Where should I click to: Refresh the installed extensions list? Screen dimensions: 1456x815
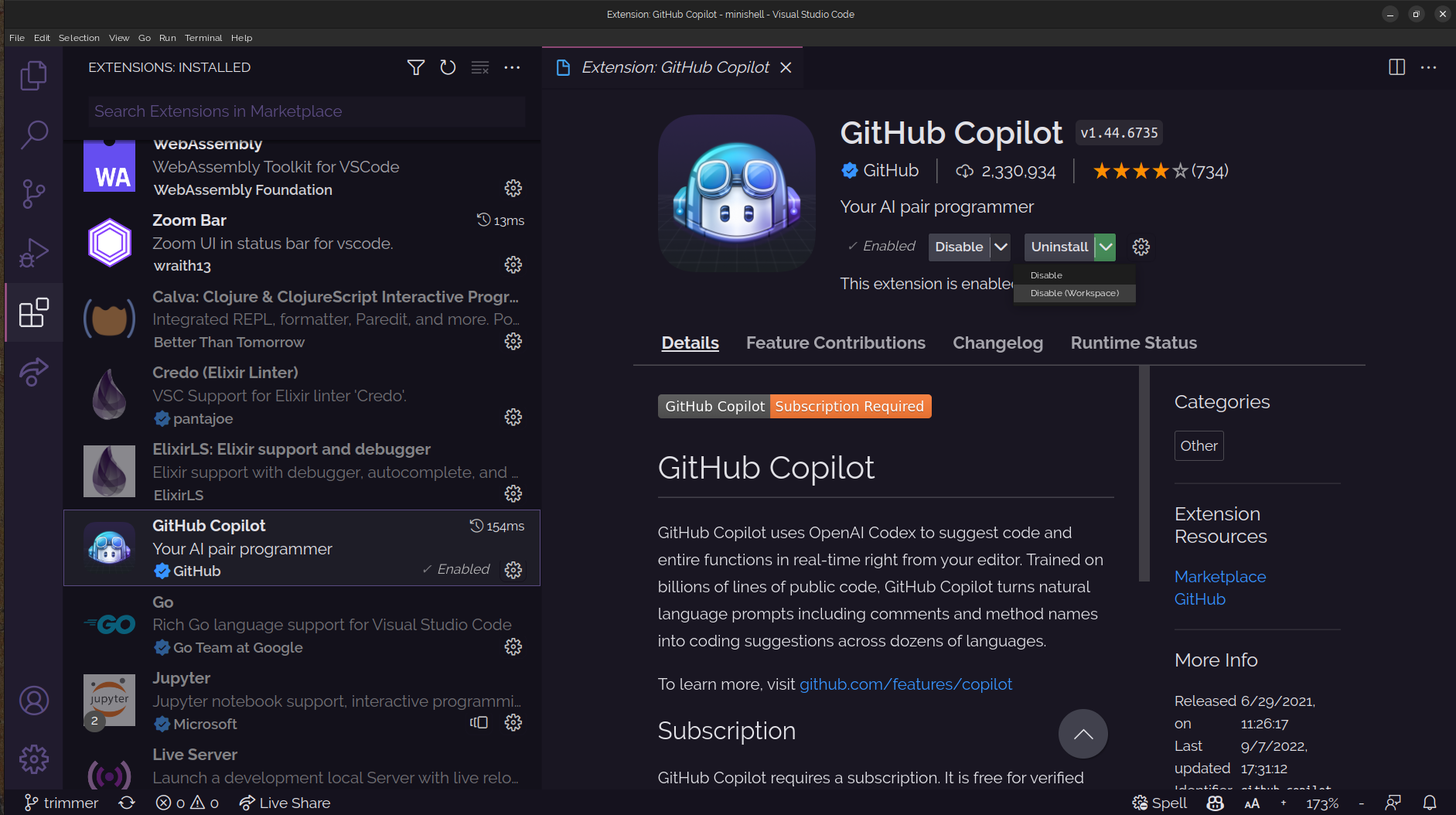(x=448, y=67)
